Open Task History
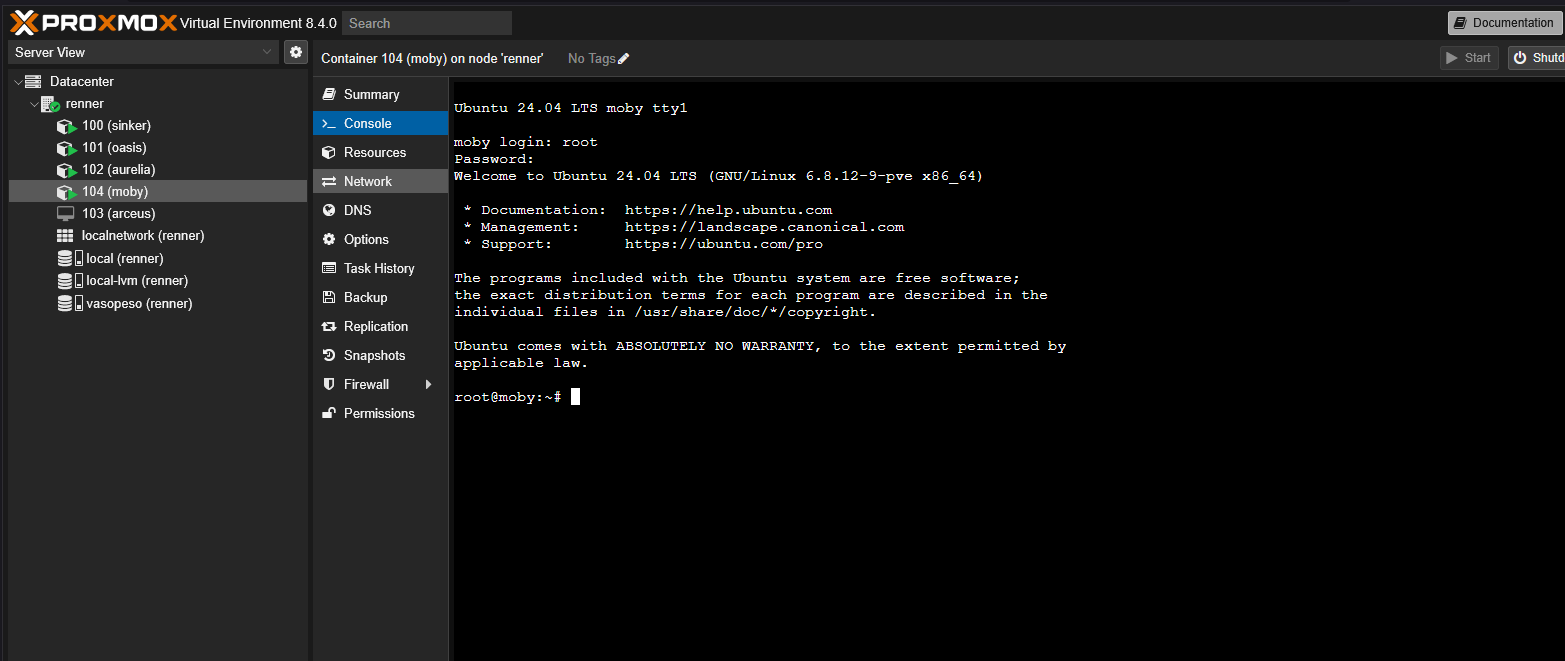 pyautogui.click(x=380, y=268)
